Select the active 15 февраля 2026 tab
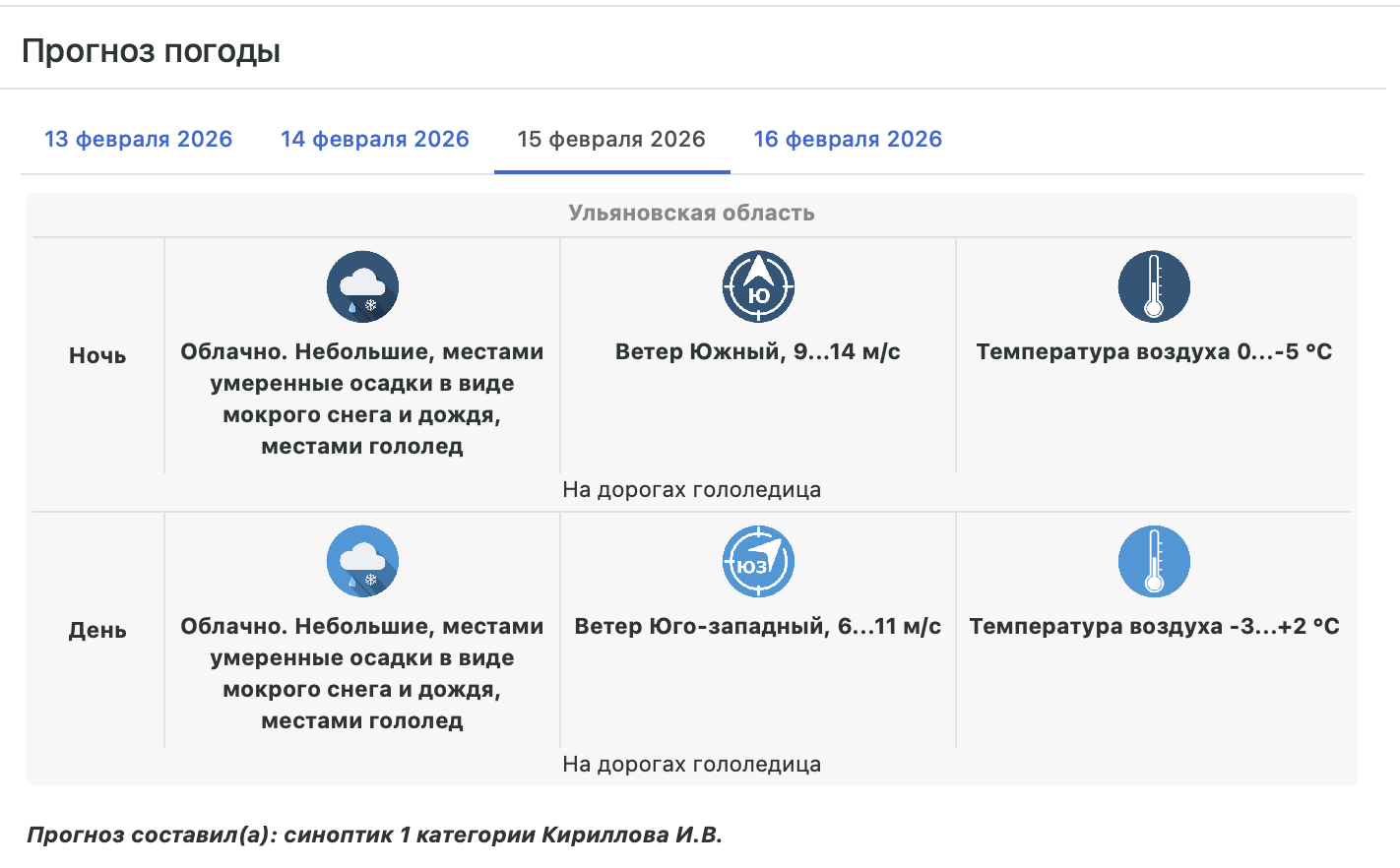 (x=611, y=139)
